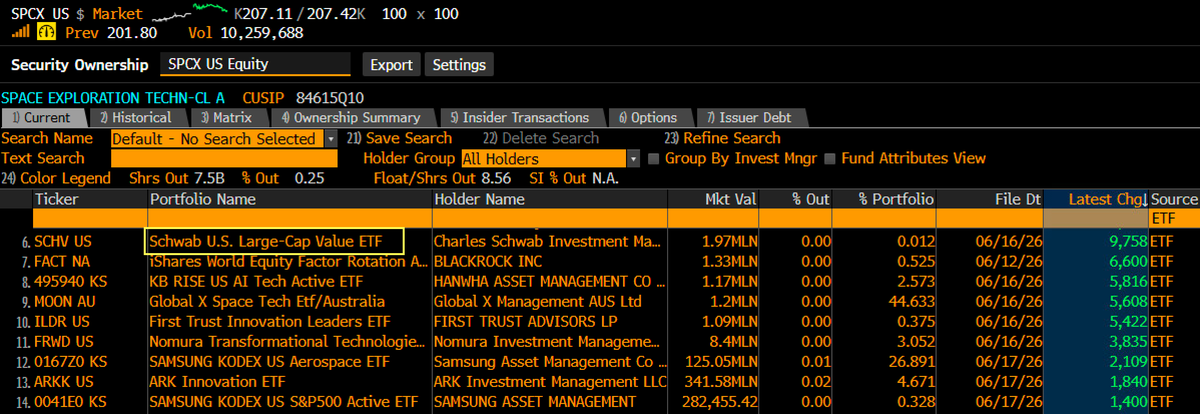Click Global X Space Tech Etf/Australia
Screen dimensions: 1200x414
[x=267, y=301]
